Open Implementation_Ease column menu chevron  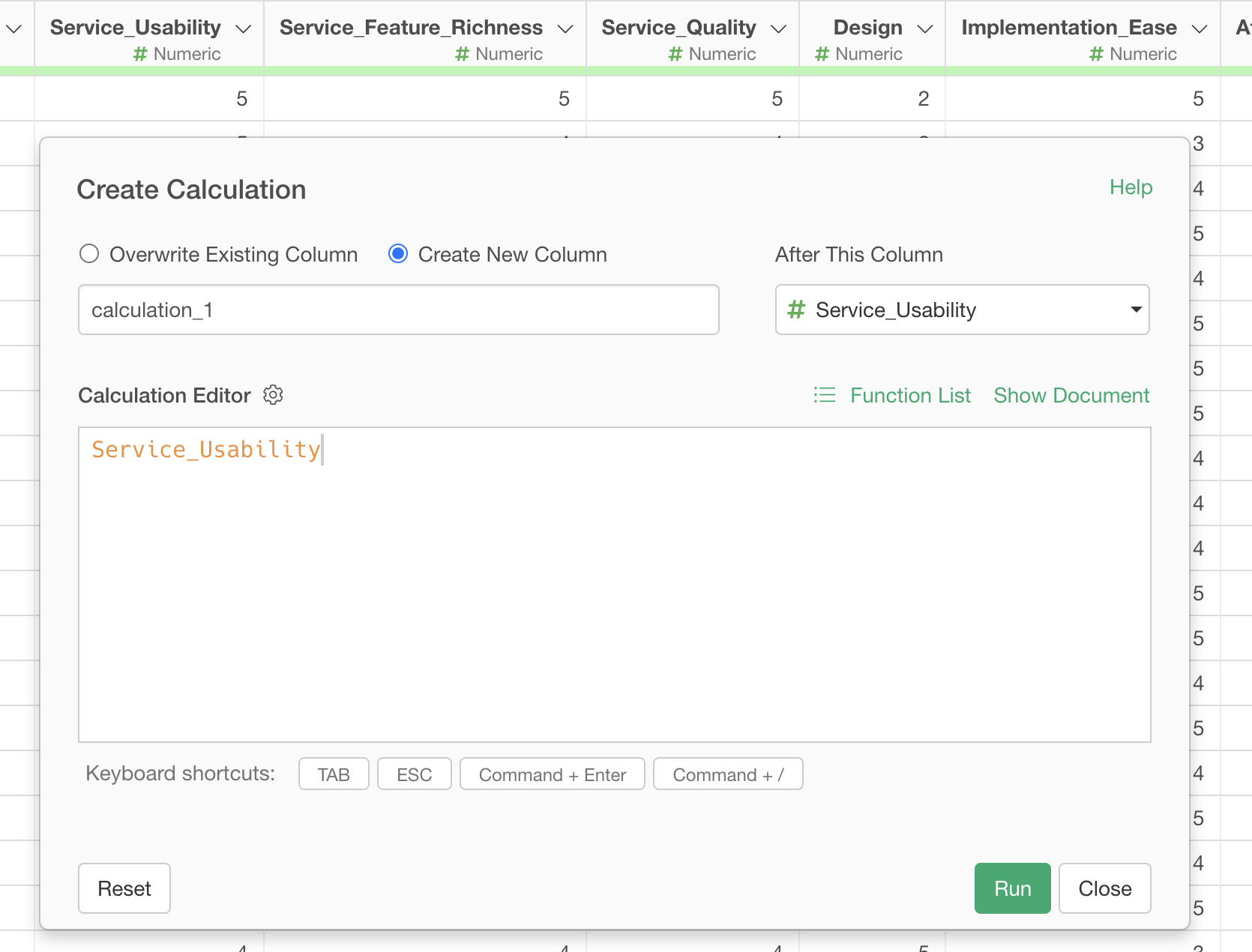pyautogui.click(x=1200, y=28)
